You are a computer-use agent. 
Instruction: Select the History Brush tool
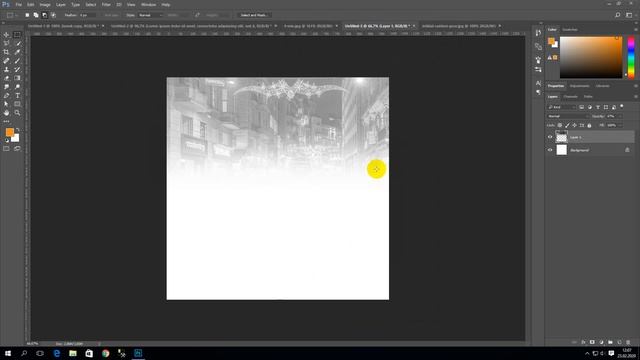(17, 69)
